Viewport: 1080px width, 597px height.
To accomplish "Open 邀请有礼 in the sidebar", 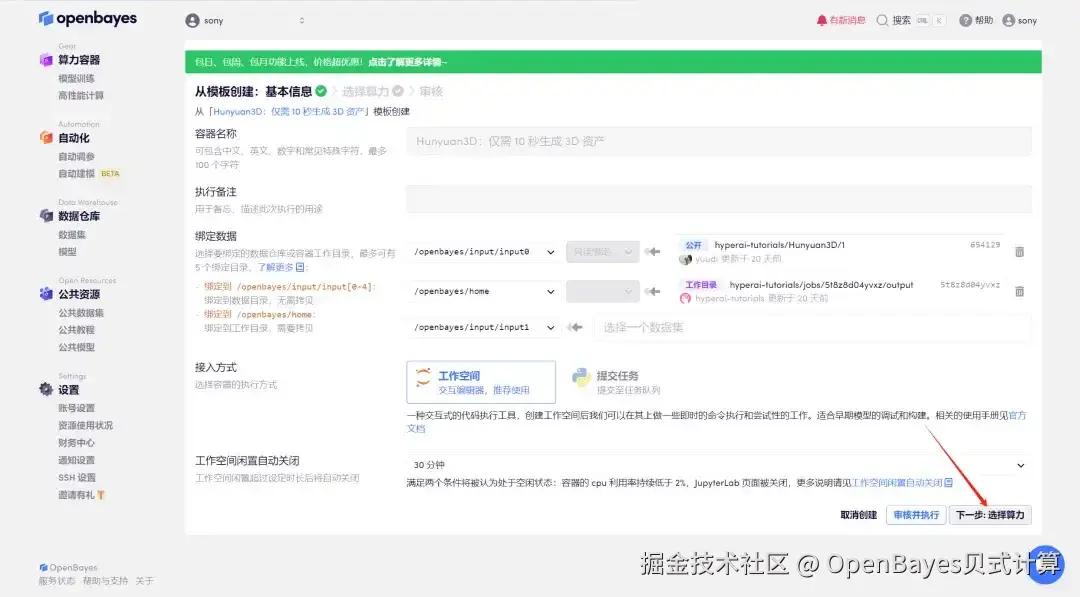I will [x=81, y=494].
